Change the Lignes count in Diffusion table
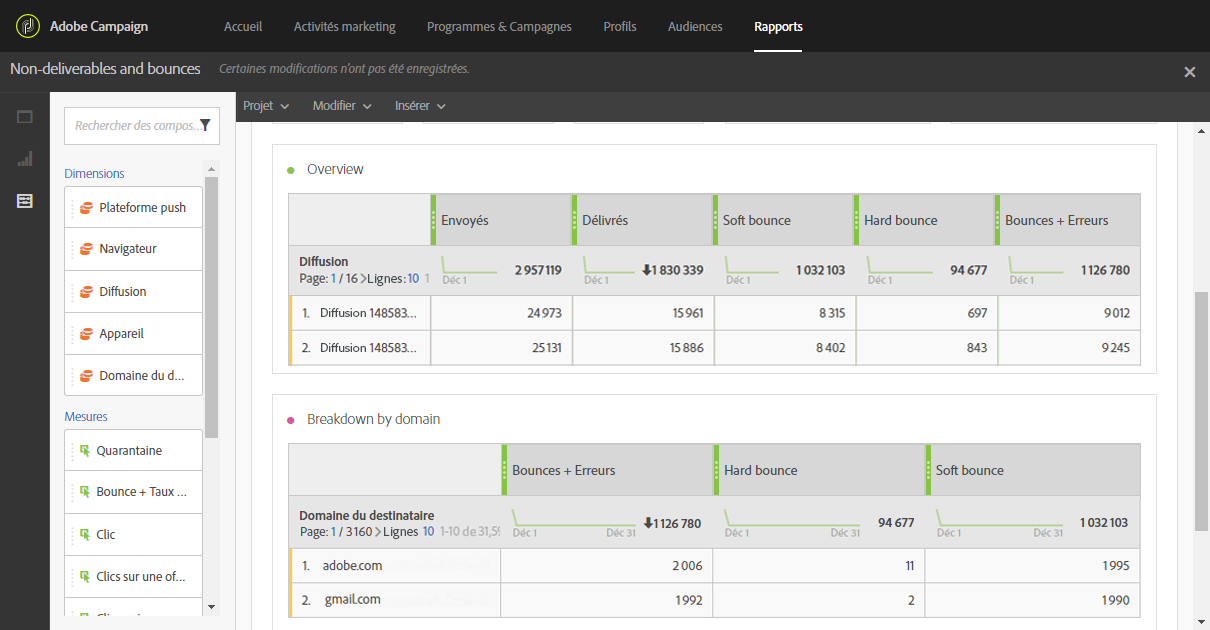Screen dimensions: 1210x630 tap(413, 279)
